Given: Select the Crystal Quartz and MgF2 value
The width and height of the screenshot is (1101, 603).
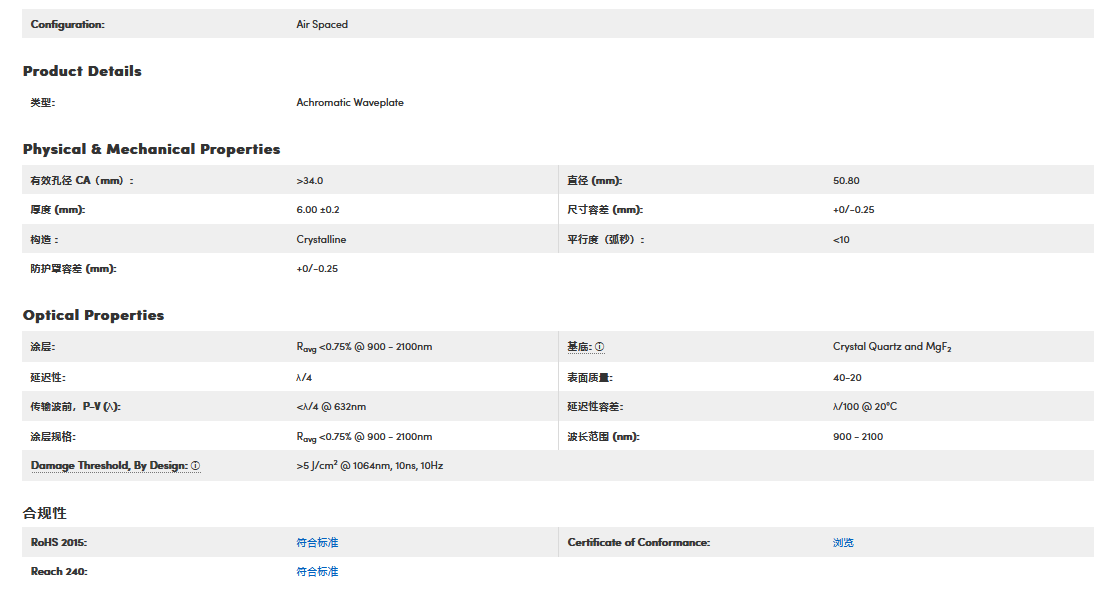Looking at the screenshot, I should (x=892, y=347).
